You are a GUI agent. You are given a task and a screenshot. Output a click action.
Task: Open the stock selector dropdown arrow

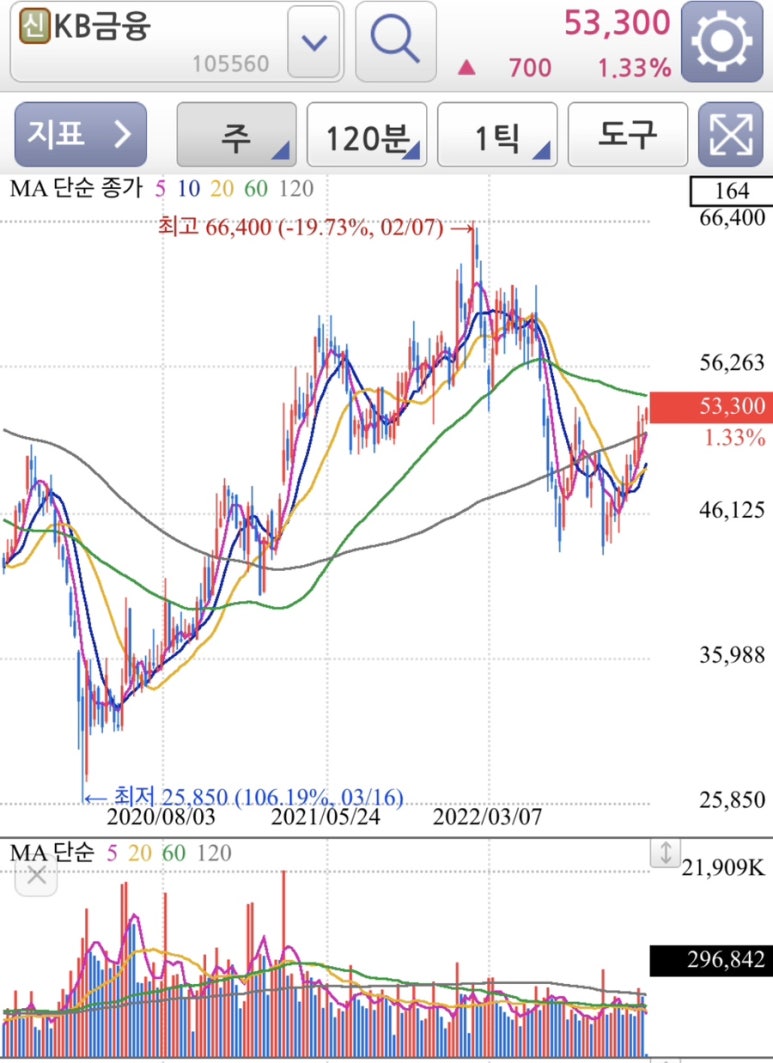click(x=313, y=42)
